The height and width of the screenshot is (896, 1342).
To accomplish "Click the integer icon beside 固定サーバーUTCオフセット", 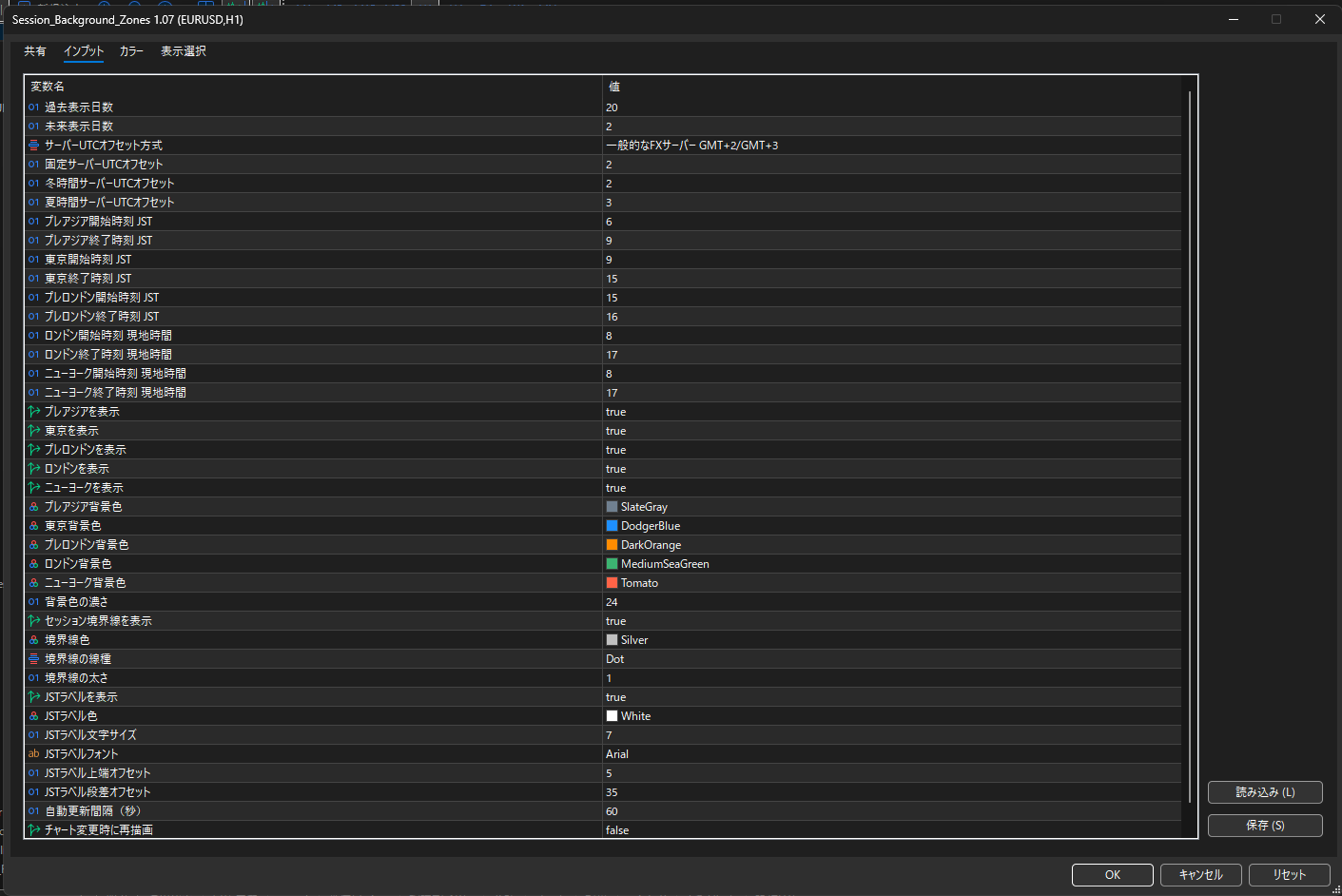I will [33, 165].
